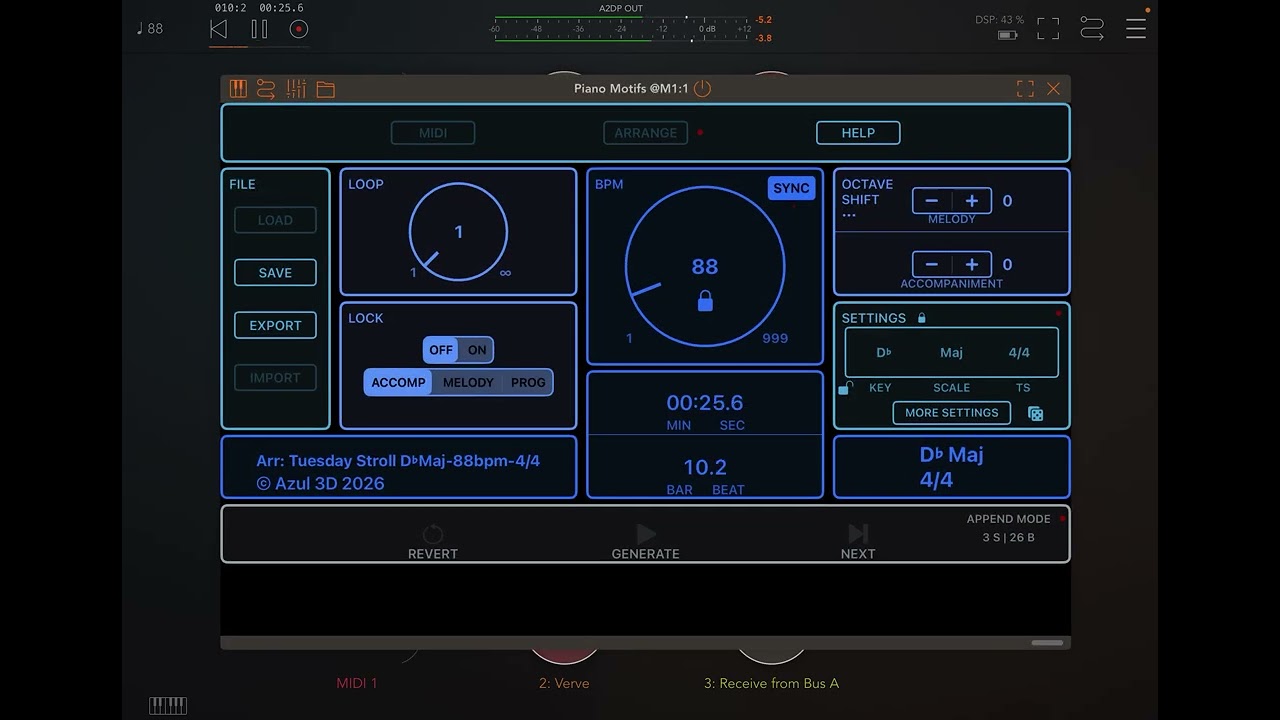Open the host hamburger menu
1280x720 pixels.
point(1136,29)
